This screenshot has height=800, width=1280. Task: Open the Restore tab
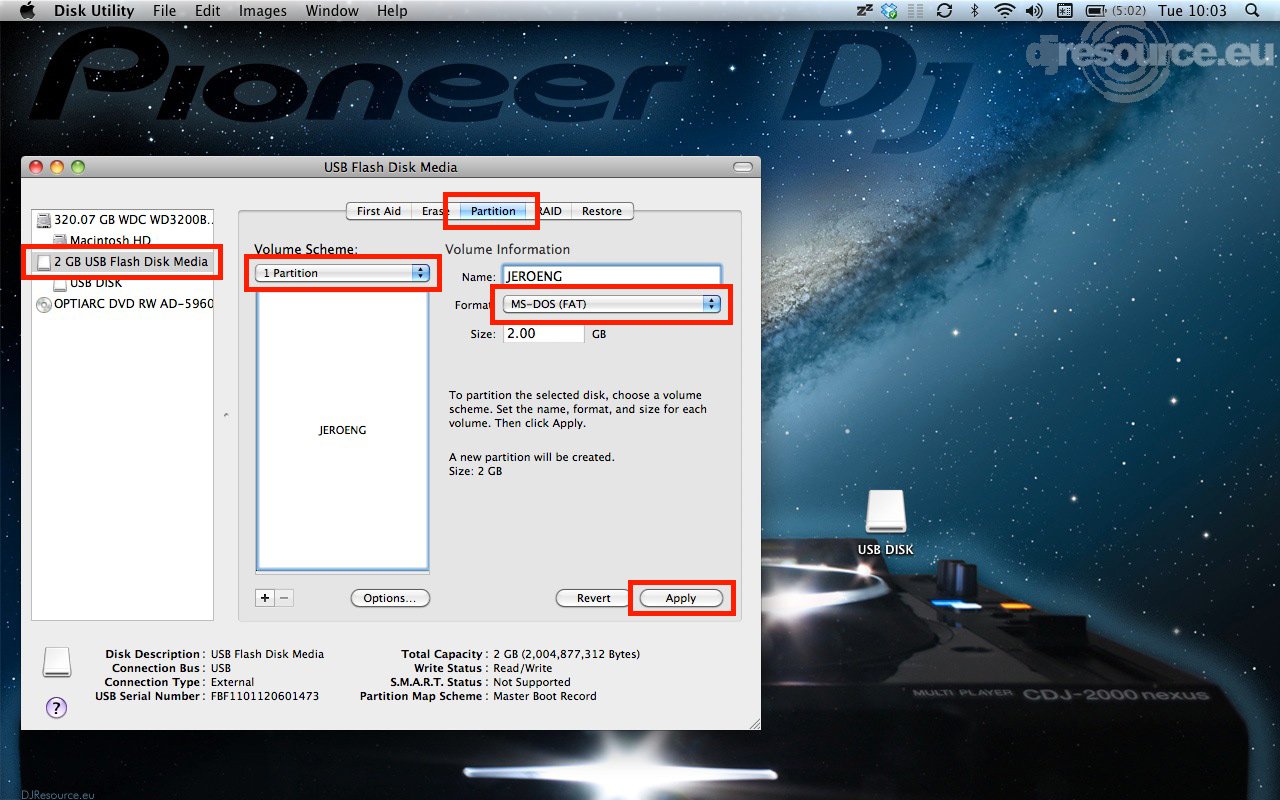602,211
